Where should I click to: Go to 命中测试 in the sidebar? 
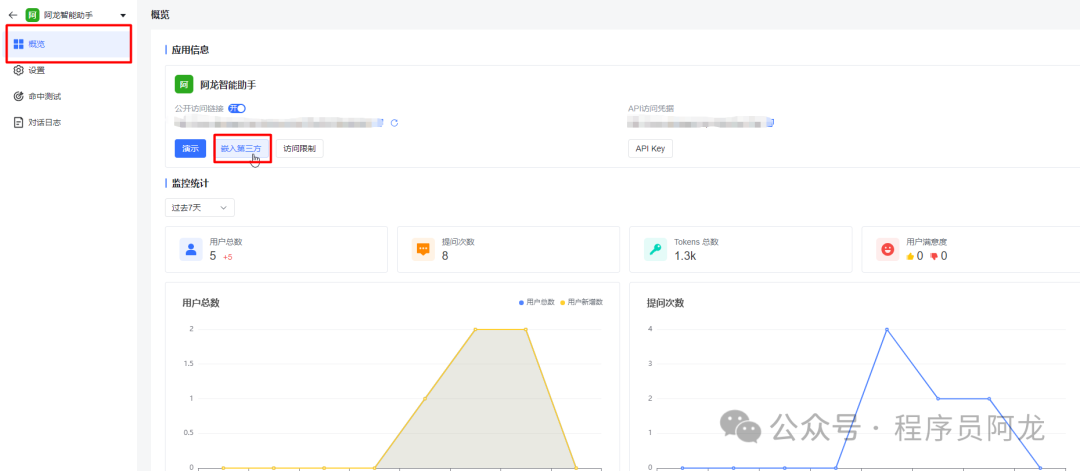[44, 96]
